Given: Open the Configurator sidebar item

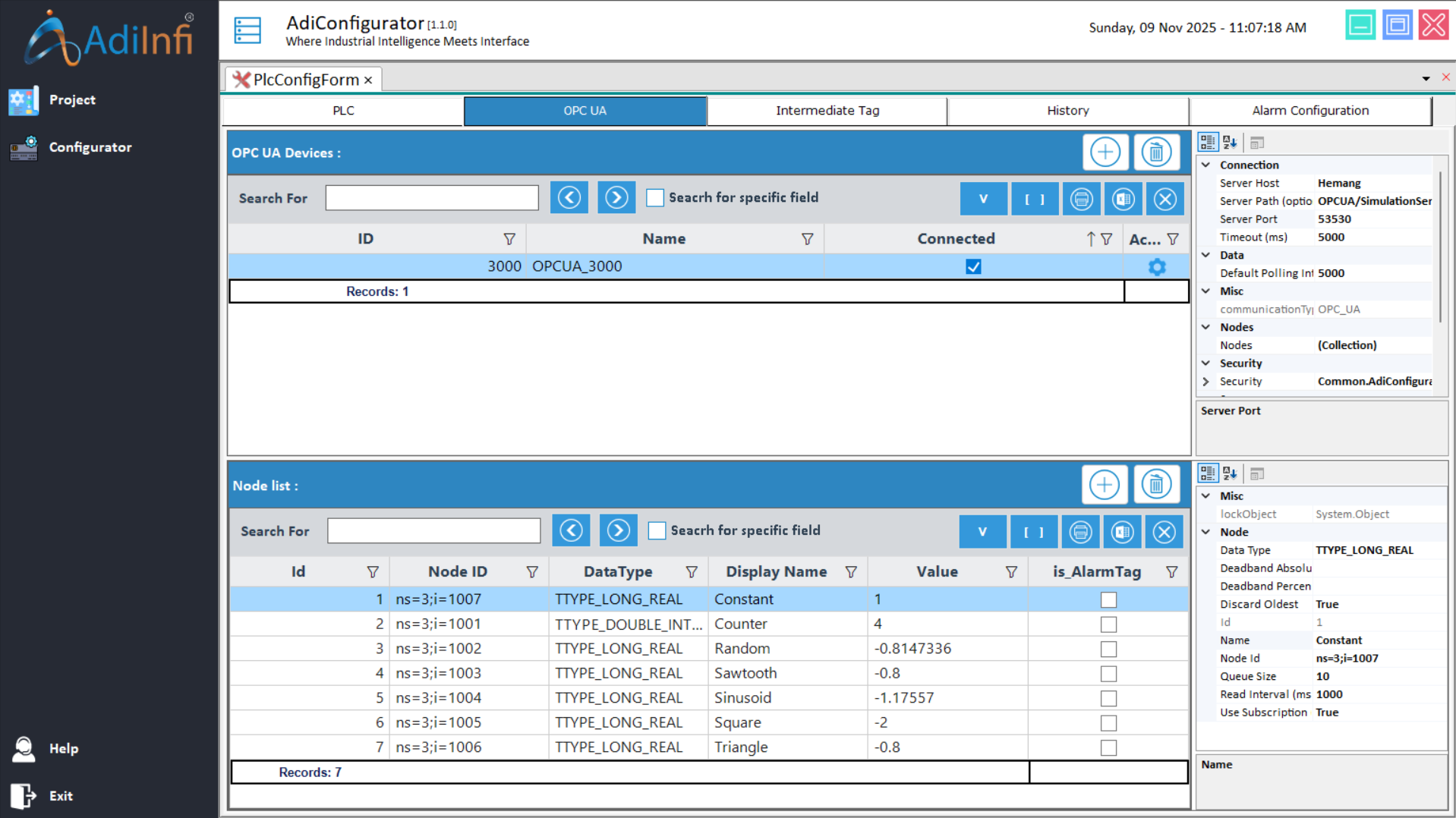Looking at the screenshot, I should coord(90,147).
